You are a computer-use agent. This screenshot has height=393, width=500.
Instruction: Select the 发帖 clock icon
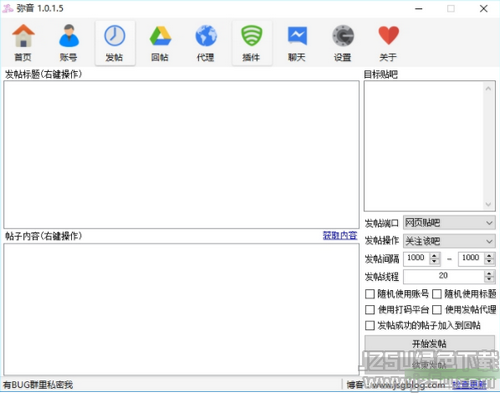tap(115, 43)
